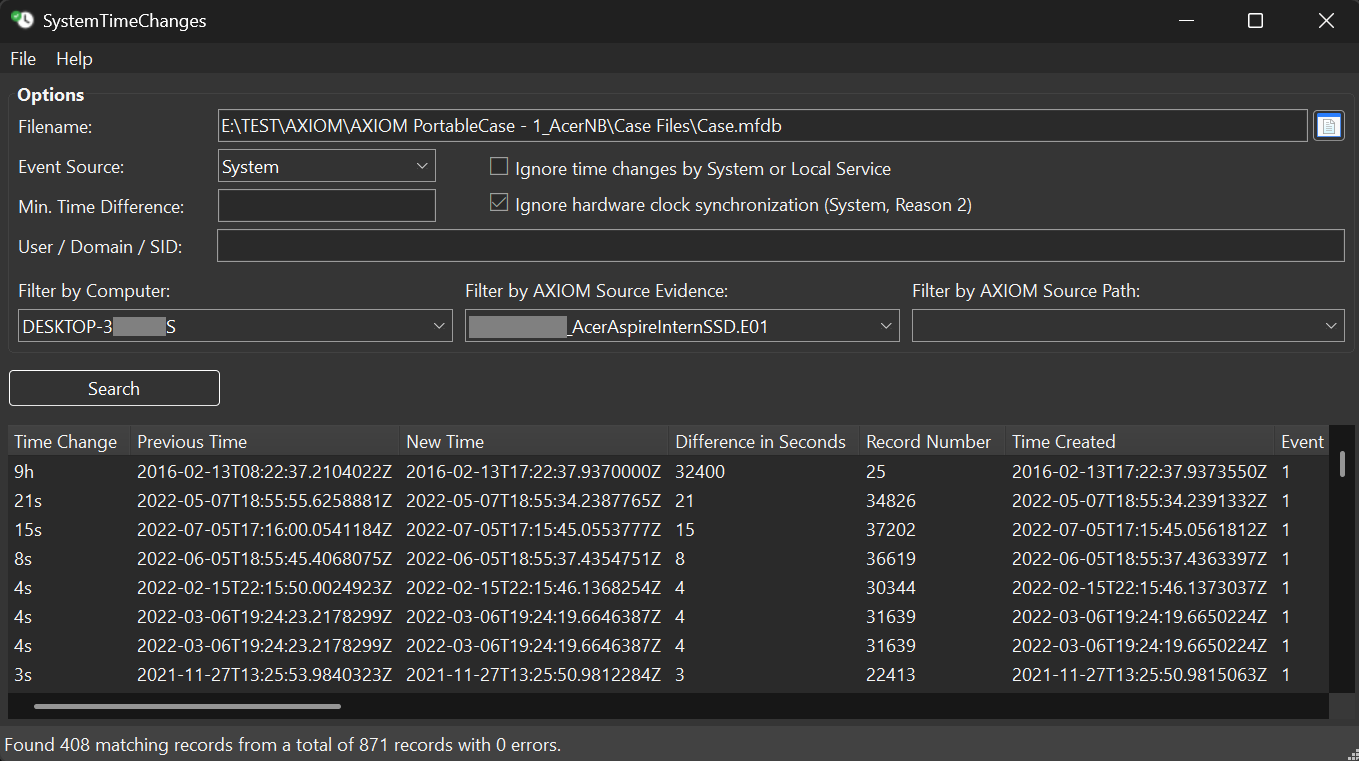Click new time 2022-05-07T18:55:34.2387765Z

[533, 500]
